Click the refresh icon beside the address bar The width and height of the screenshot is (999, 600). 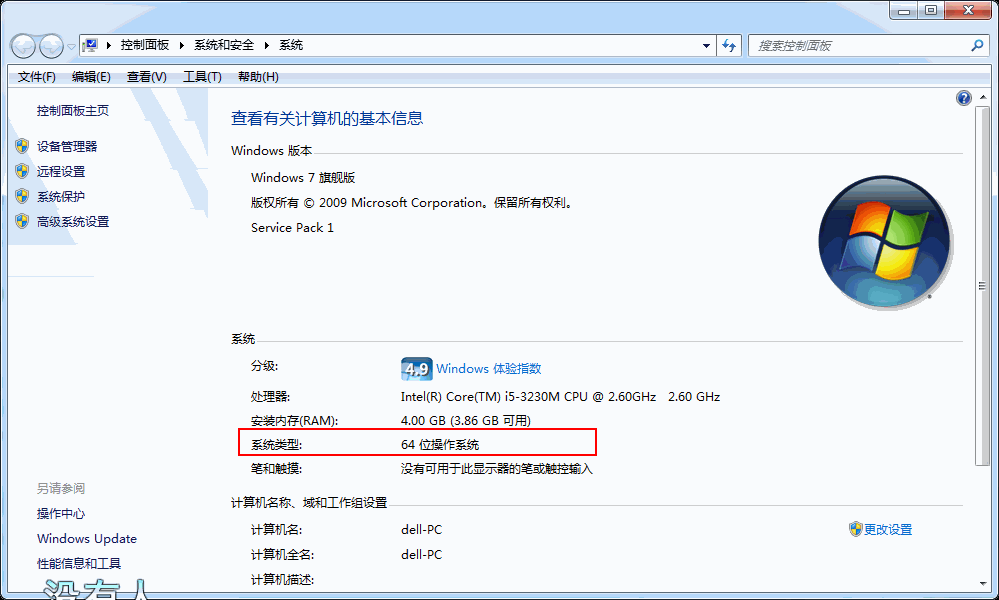(729, 45)
